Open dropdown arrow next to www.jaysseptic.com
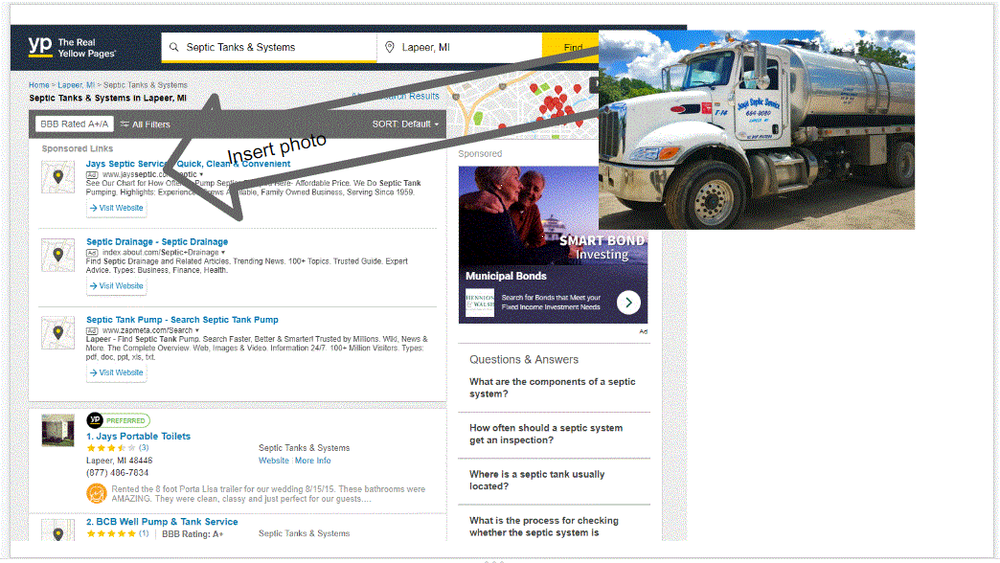Viewport: 1000px width, 563px height. pos(202,174)
